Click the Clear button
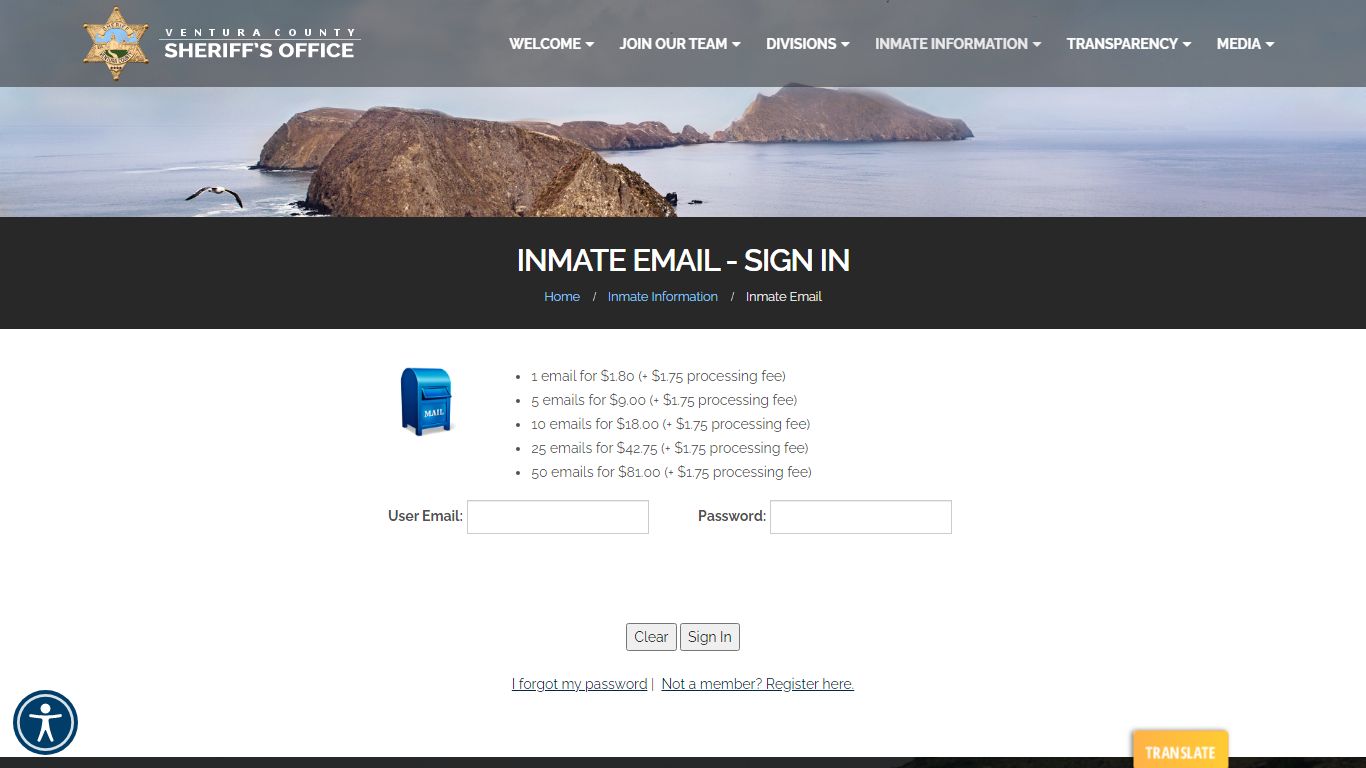This screenshot has width=1366, height=768. click(x=651, y=637)
